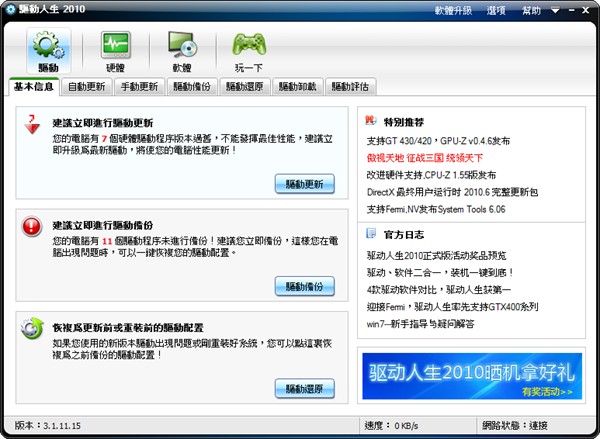Click the 特別推薦 section icon
Viewport: 600px width, 439px height.
[370, 121]
